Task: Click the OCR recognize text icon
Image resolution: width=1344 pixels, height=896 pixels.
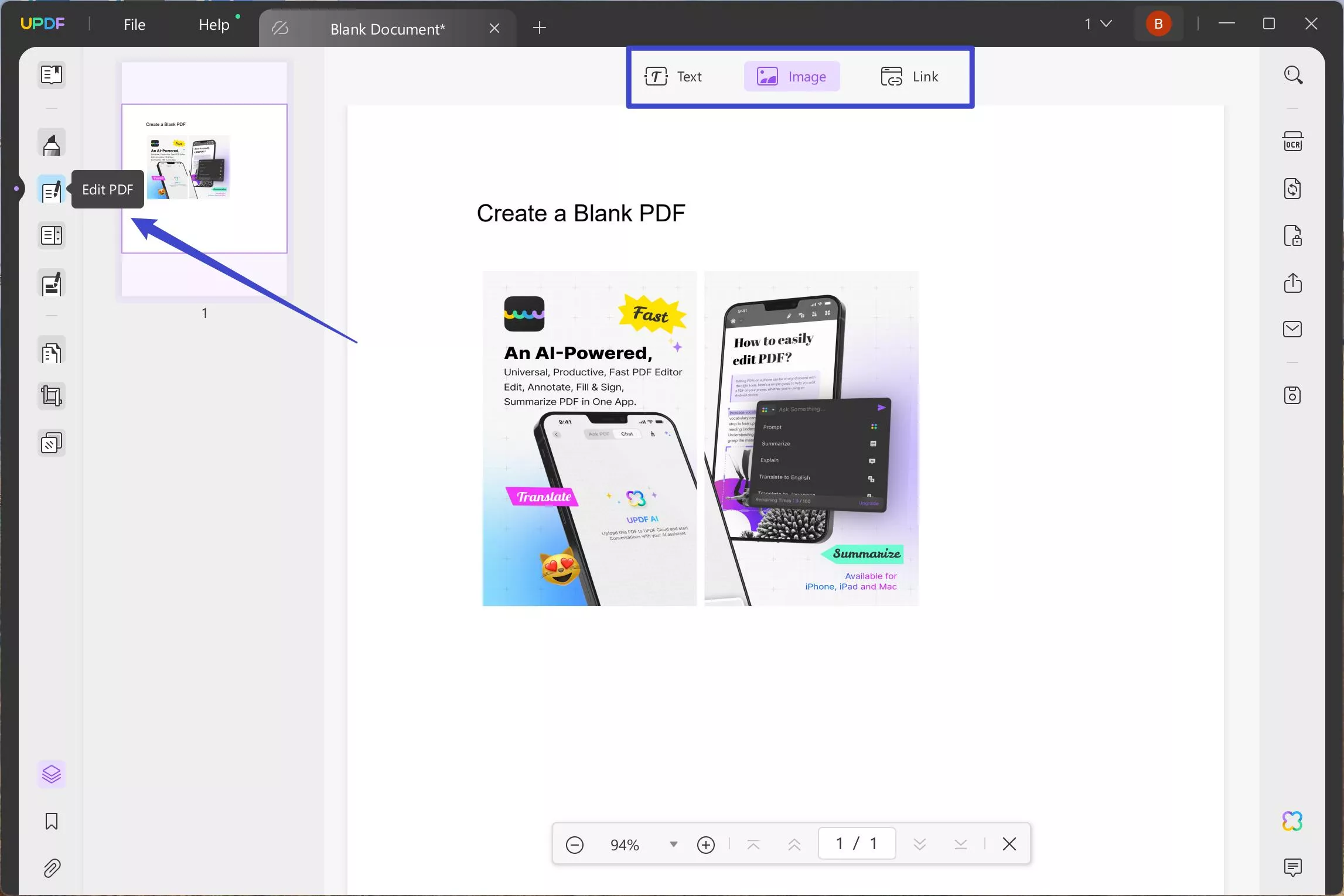Action: pyautogui.click(x=1292, y=142)
